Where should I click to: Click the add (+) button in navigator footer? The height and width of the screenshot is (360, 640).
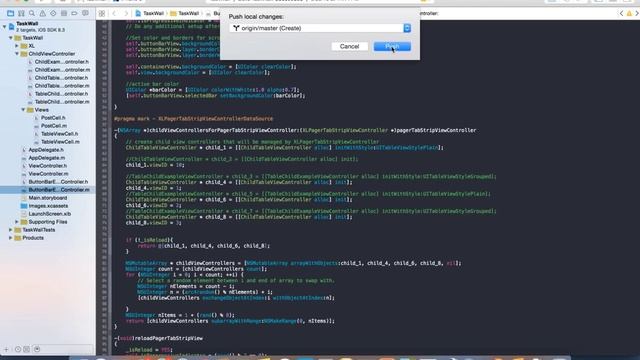click(6, 349)
